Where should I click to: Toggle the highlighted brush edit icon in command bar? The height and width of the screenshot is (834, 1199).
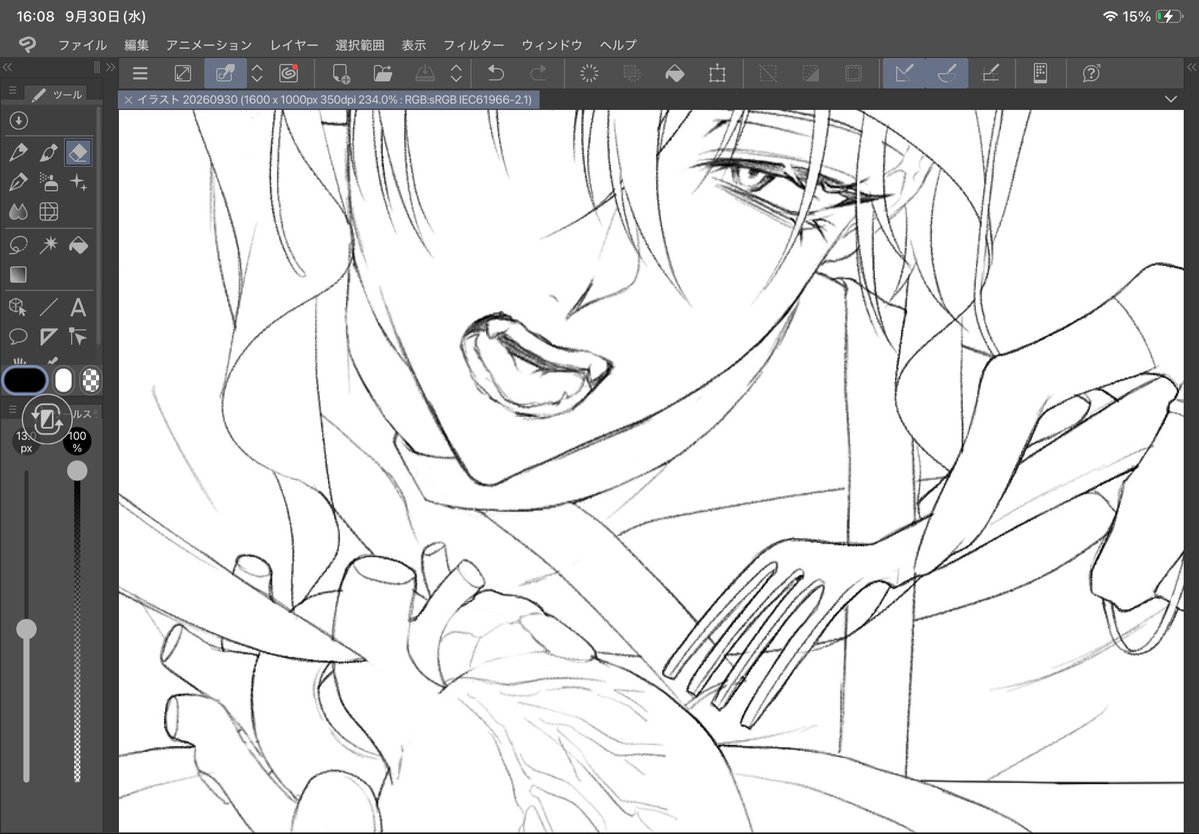click(x=225, y=73)
